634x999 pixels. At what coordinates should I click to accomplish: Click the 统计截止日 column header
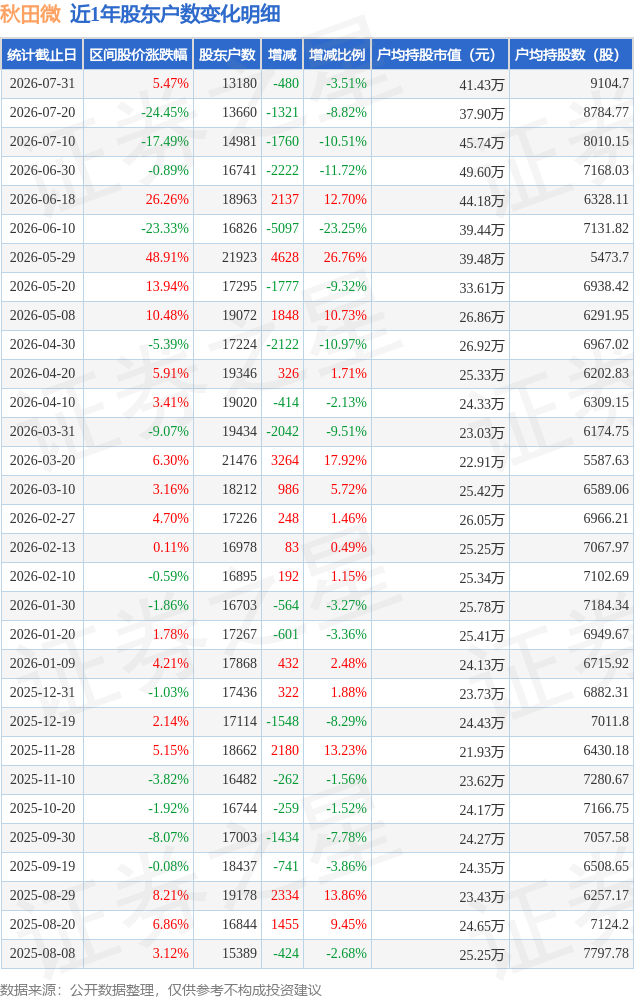pyautogui.click(x=42, y=55)
